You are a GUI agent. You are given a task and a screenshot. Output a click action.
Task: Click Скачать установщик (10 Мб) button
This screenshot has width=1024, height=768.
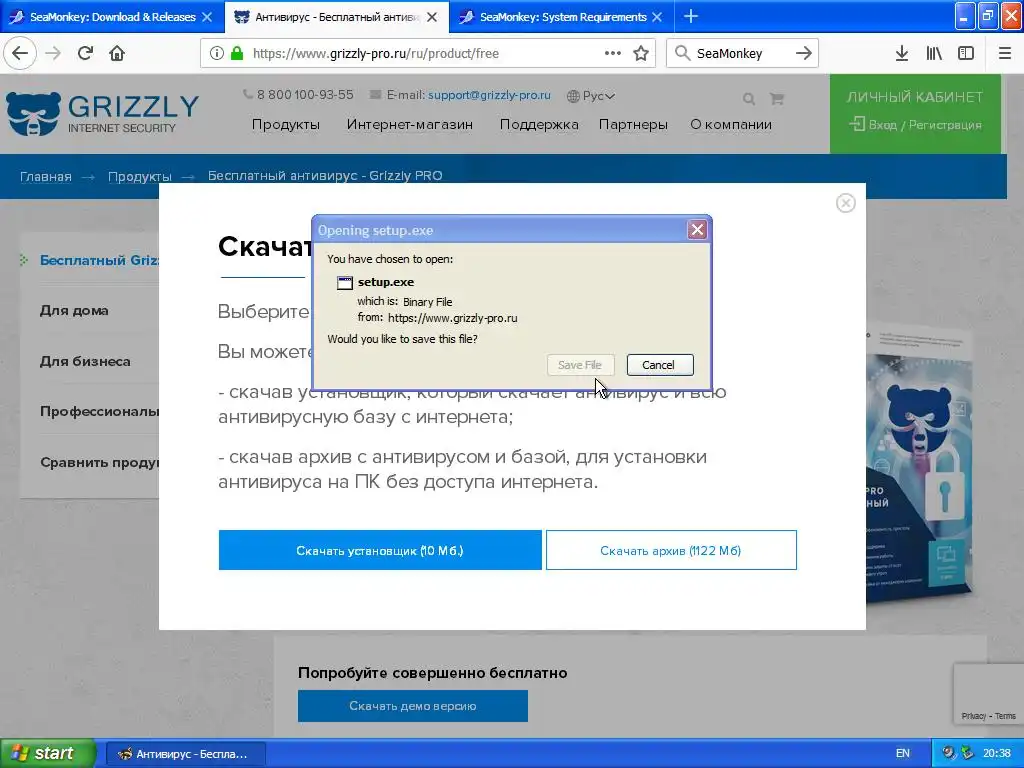pos(380,550)
